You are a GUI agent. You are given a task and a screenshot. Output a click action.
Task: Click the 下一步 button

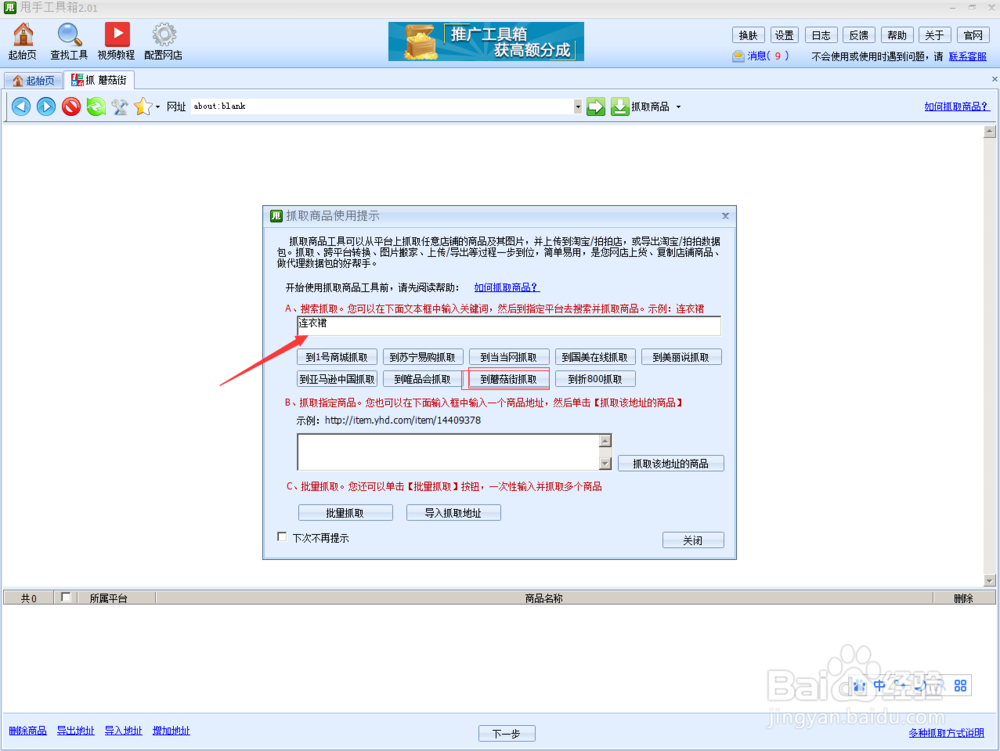coord(506,734)
